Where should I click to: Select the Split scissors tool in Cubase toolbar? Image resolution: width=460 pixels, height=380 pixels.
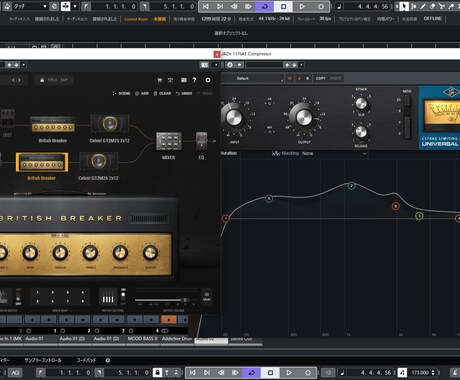[442, 6]
